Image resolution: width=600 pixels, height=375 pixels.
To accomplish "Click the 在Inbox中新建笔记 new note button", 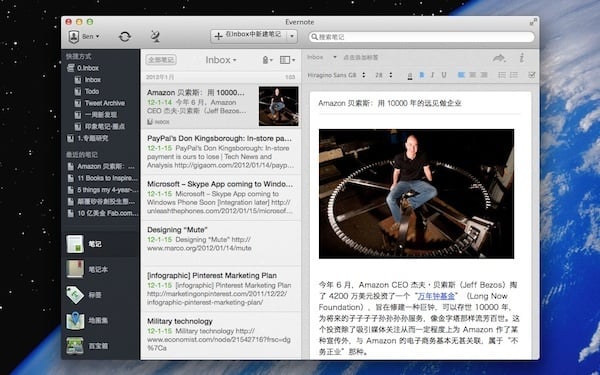I will tap(249, 36).
